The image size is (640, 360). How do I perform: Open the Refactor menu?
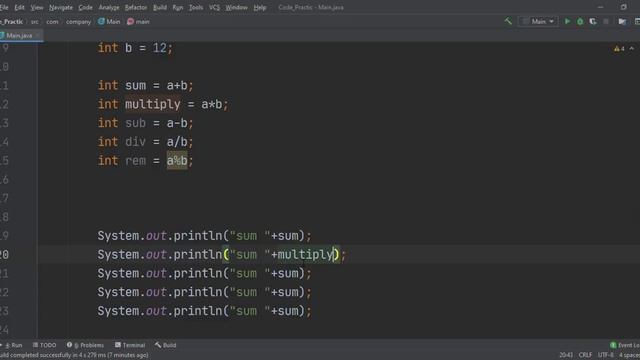[136, 7]
